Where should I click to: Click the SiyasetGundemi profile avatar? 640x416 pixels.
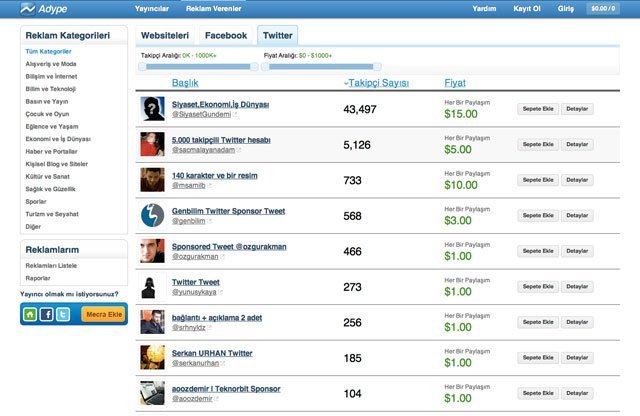(x=152, y=109)
